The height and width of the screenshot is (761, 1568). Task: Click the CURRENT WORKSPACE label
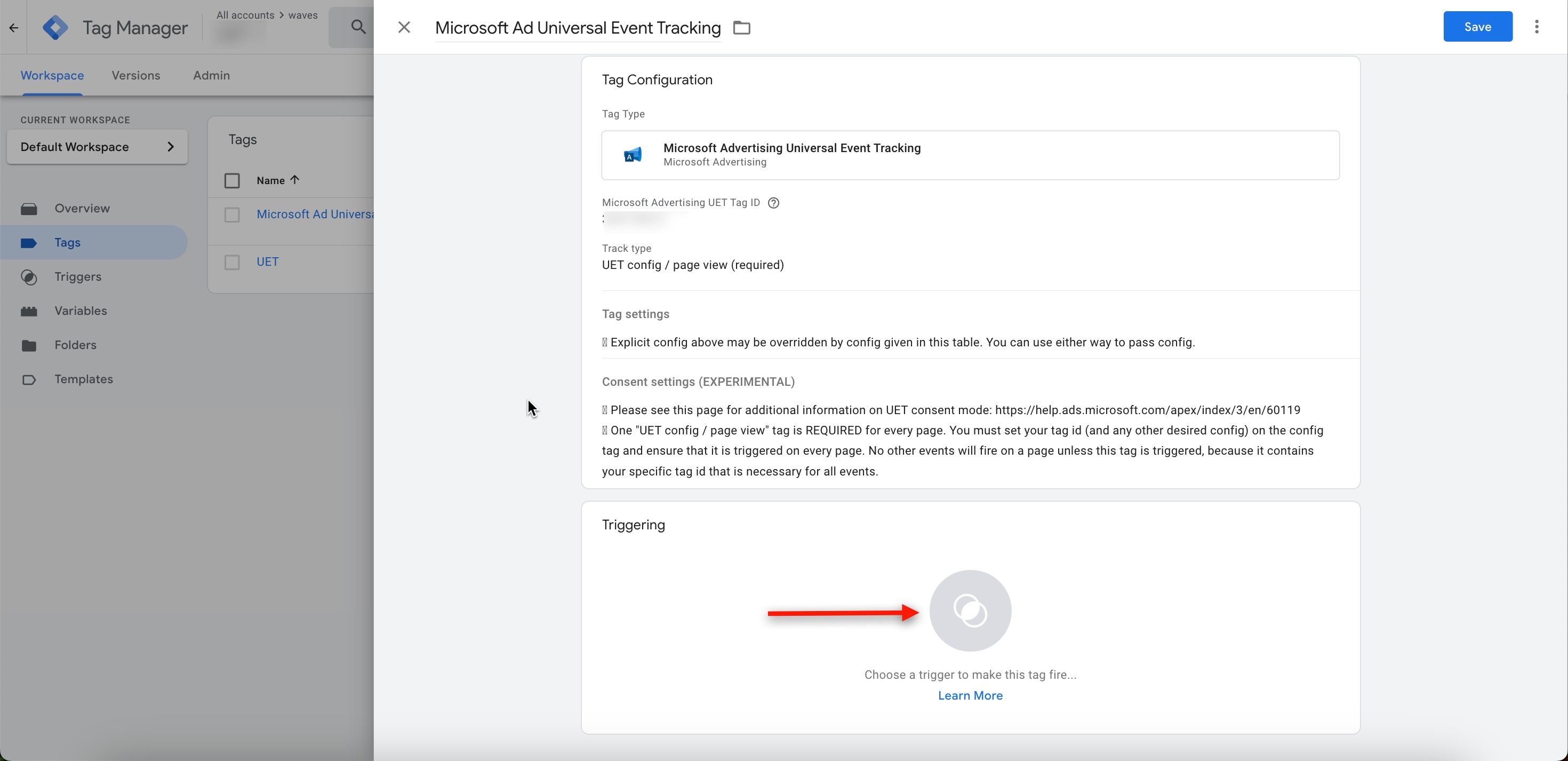pos(76,120)
